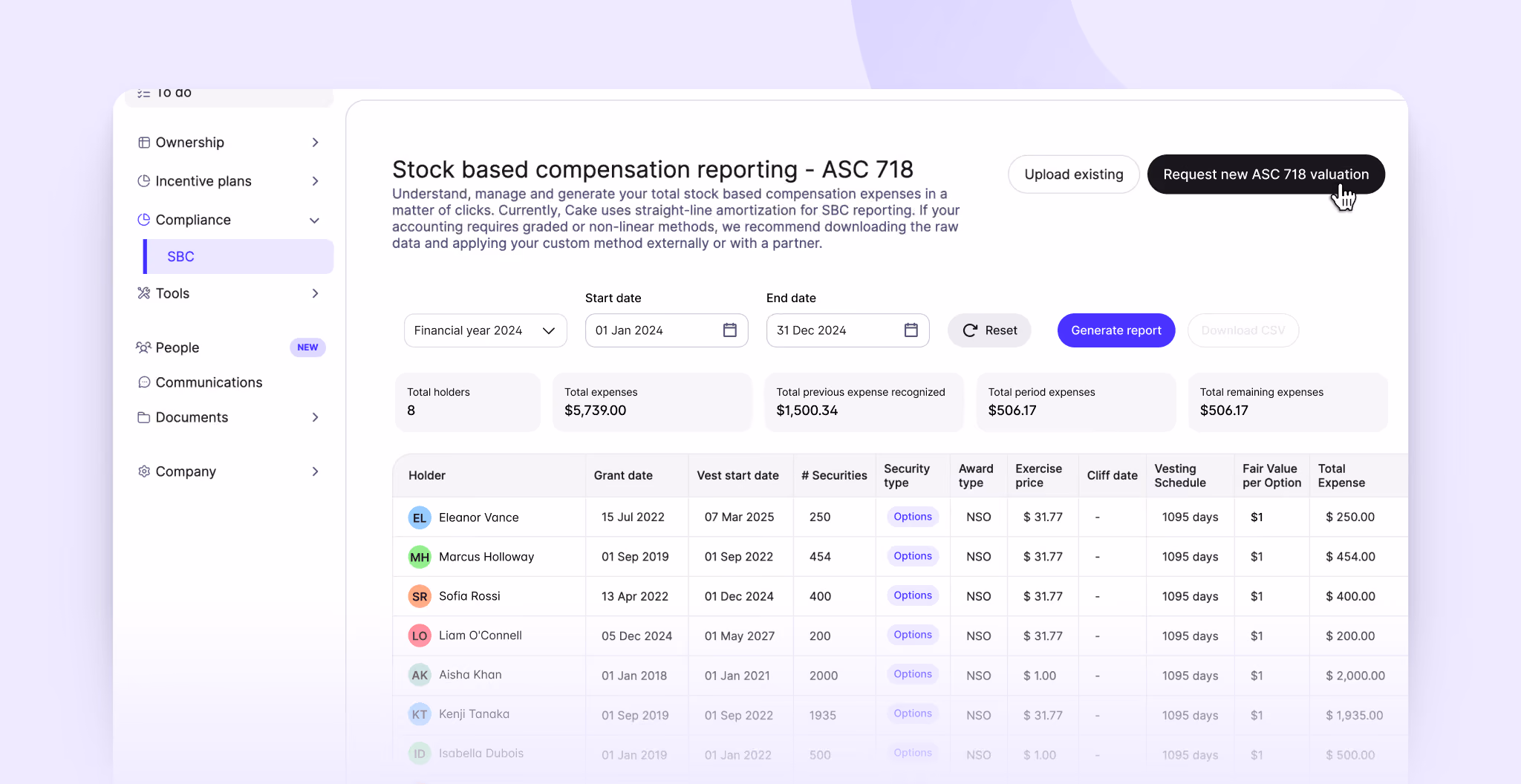The height and width of the screenshot is (784, 1521).
Task: Click the Compliance icon in sidebar
Action: pyautogui.click(x=144, y=220)
